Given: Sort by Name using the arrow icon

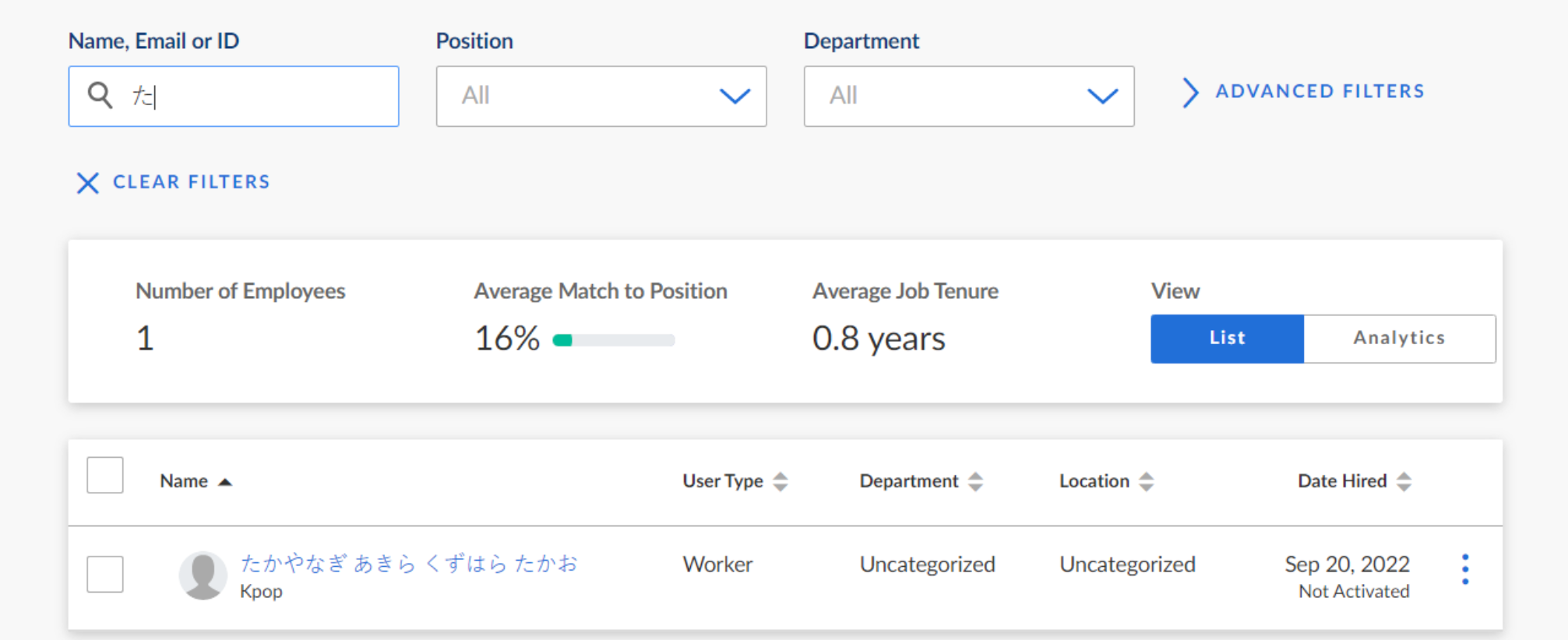Looking at the screenshot, I should 225,482.
